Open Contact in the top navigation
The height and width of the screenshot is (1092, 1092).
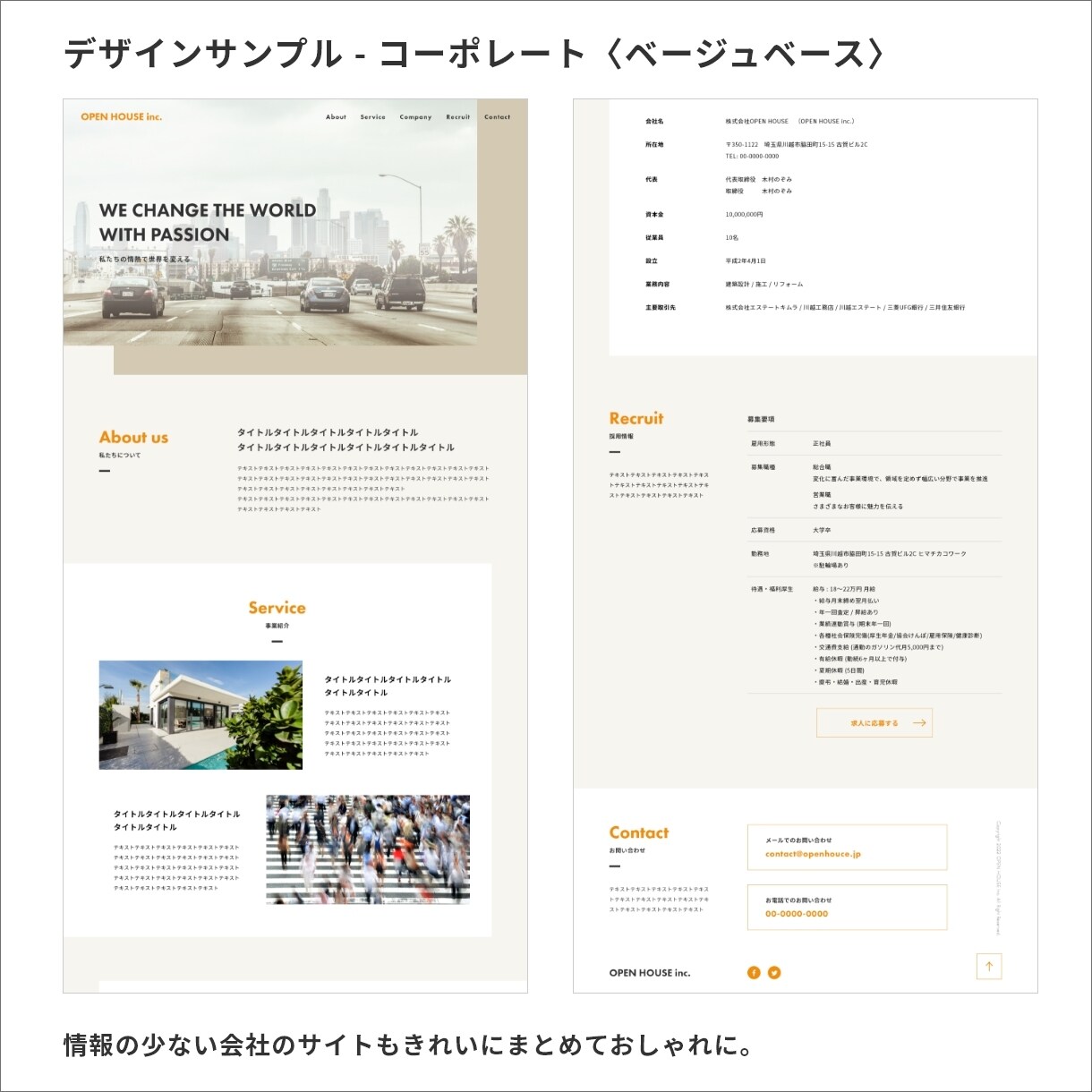point(497,117)
